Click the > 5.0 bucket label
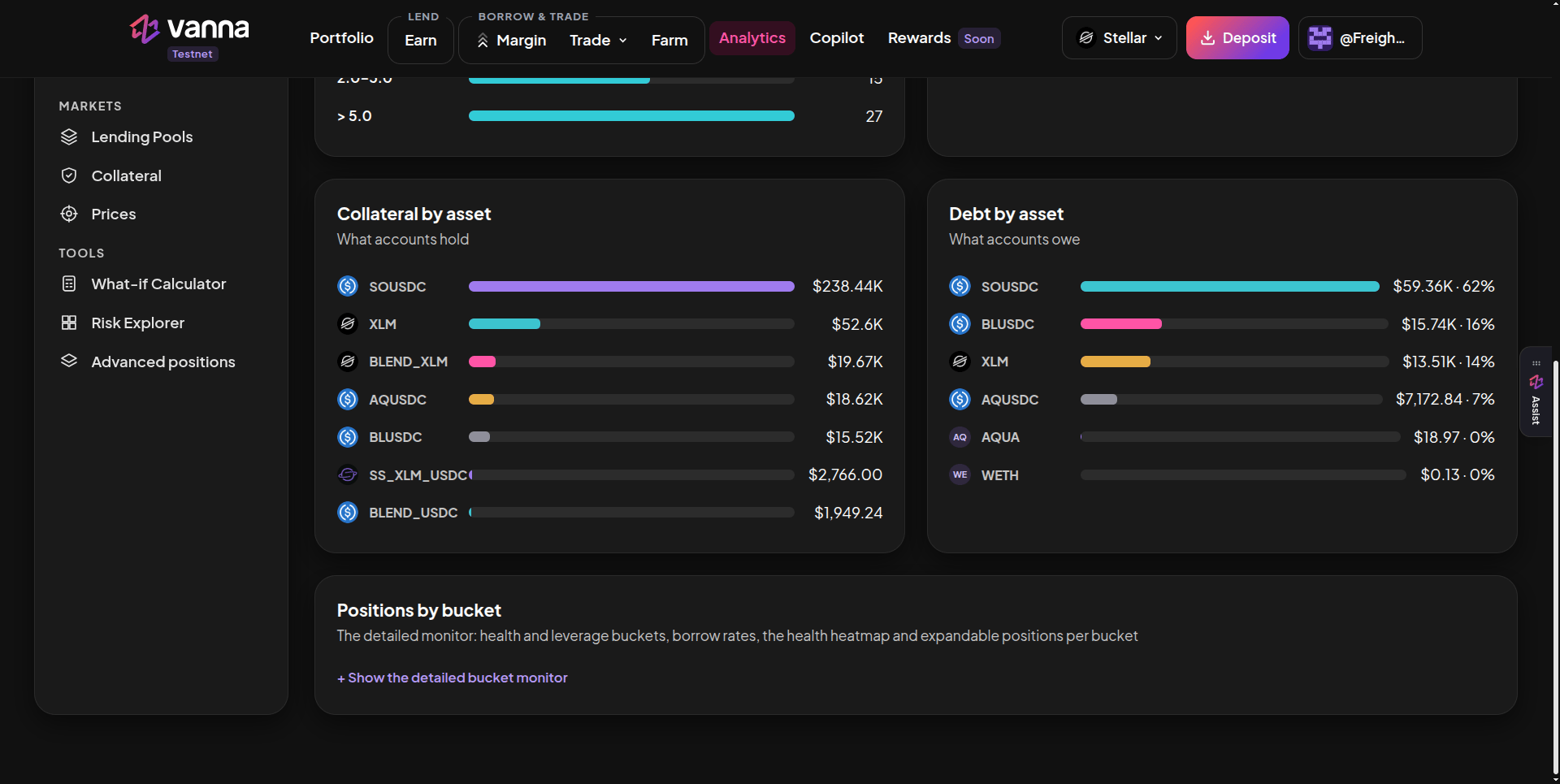The width and height of the screenshot is (1560, 784). click(x=354, y=116)
